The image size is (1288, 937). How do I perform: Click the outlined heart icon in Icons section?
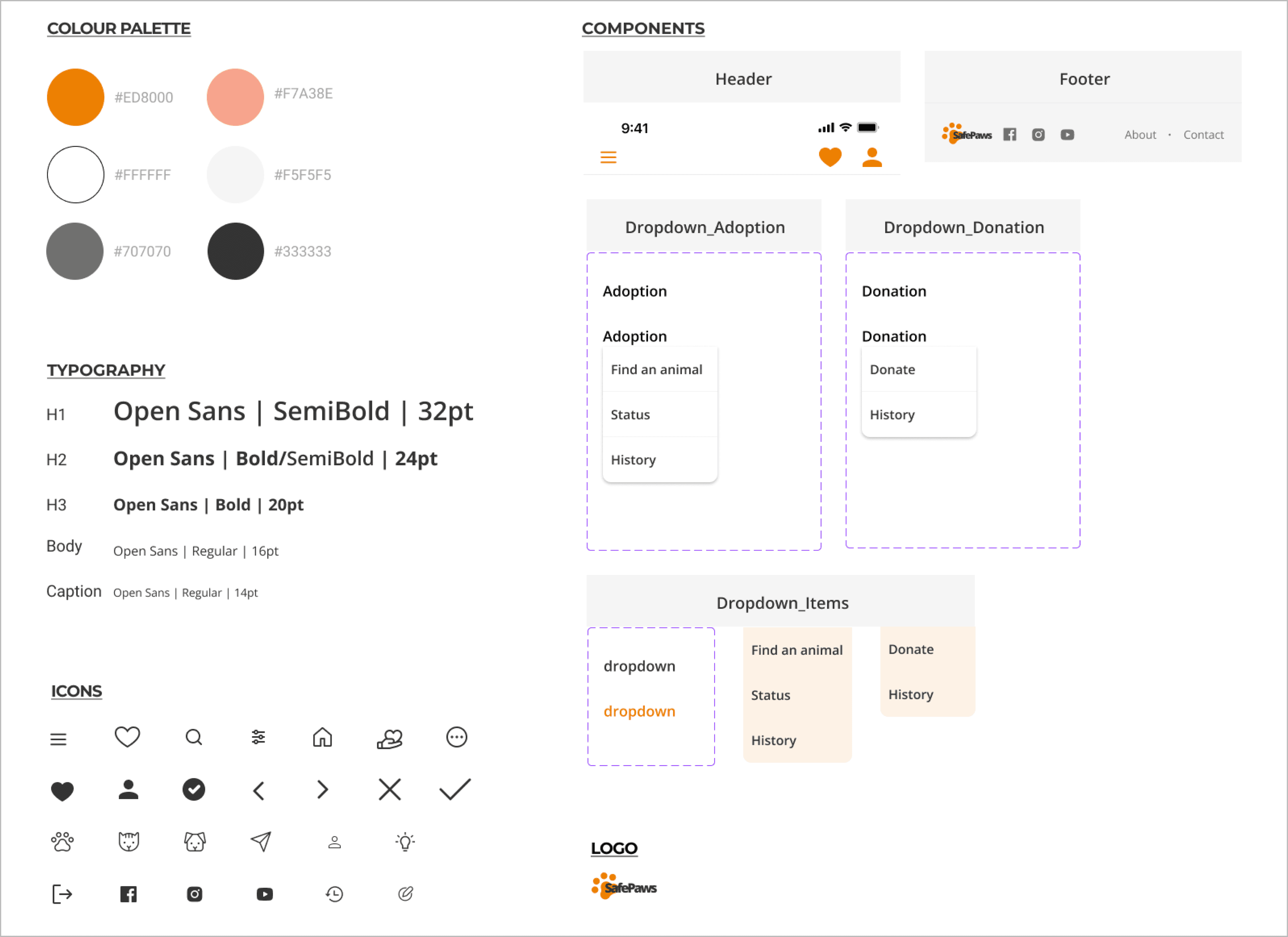click(x=127, y=737)
